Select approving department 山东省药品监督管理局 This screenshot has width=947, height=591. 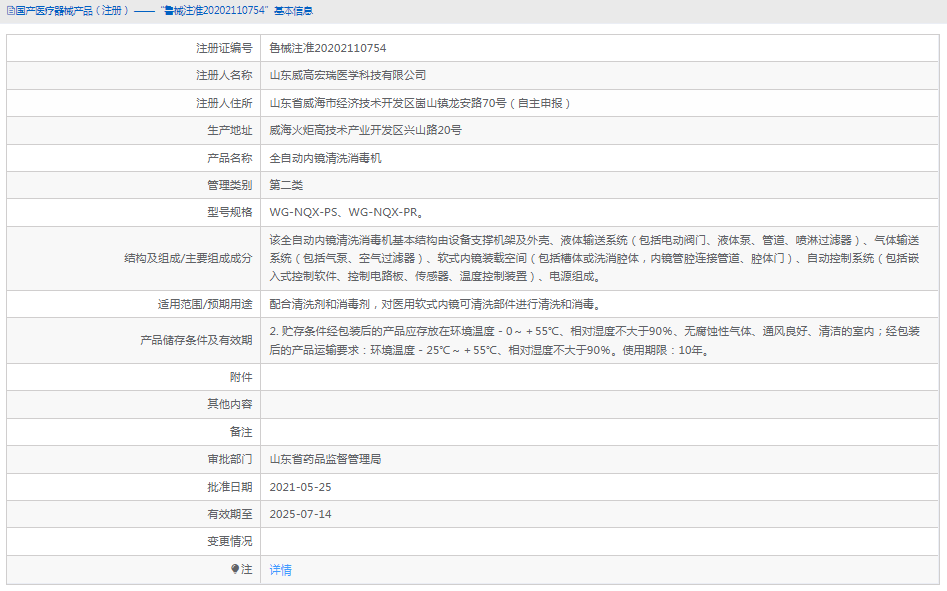coord(326,459)
